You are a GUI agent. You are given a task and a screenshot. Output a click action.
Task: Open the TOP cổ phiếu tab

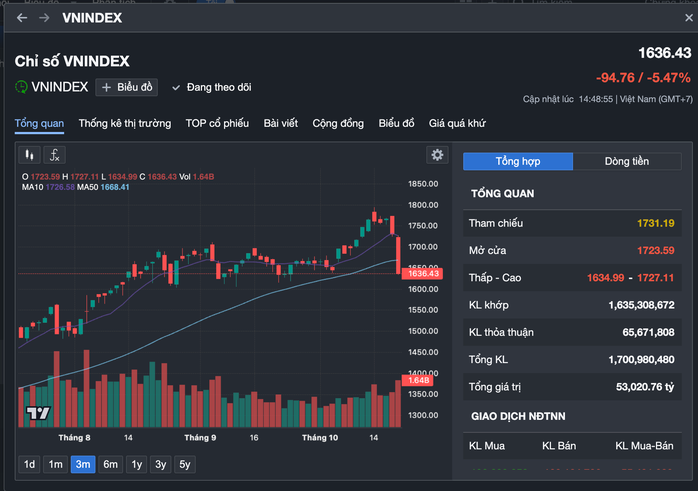pyautogui.click(x=217, y=124)
